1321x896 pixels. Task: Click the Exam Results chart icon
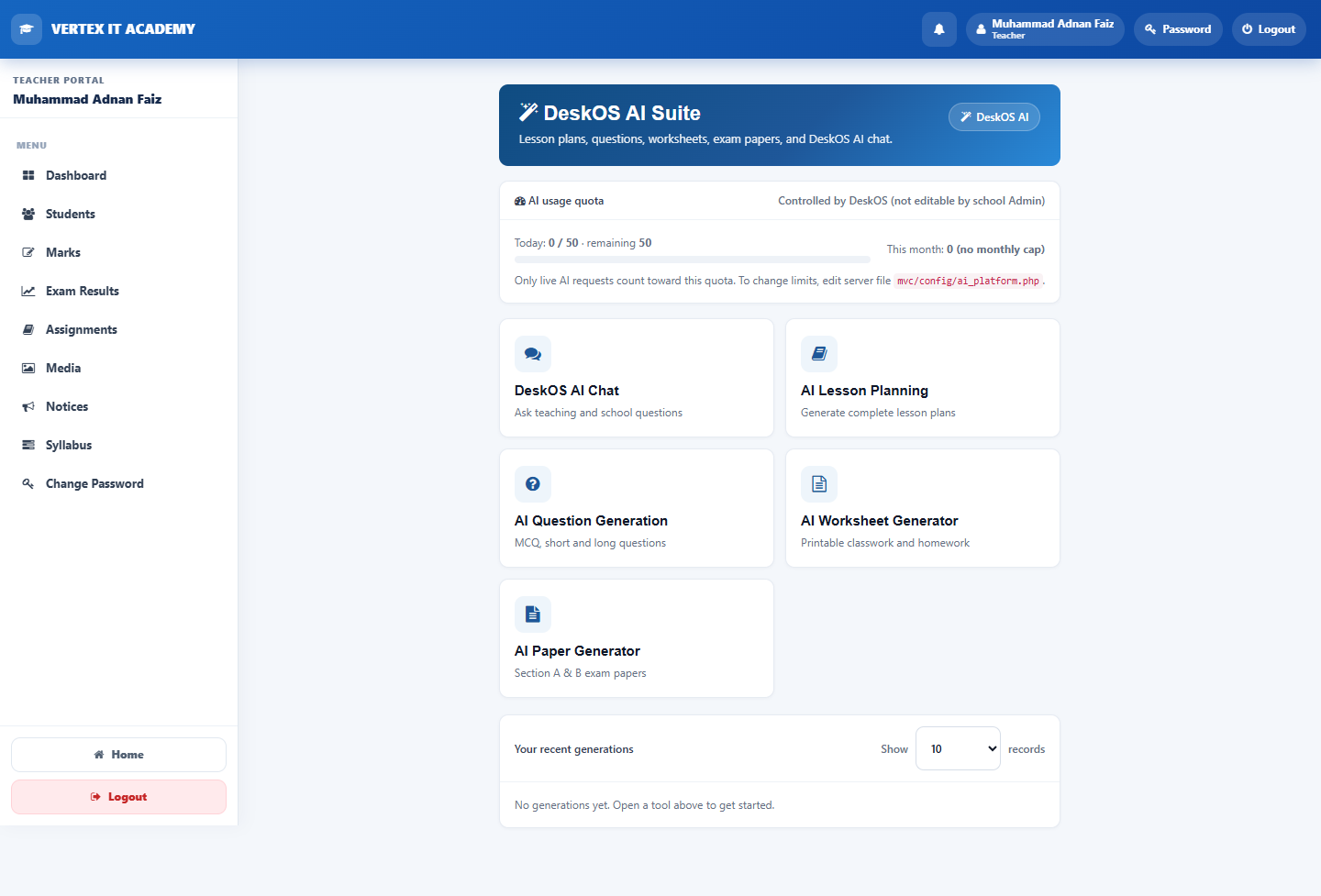pos(28,291)
